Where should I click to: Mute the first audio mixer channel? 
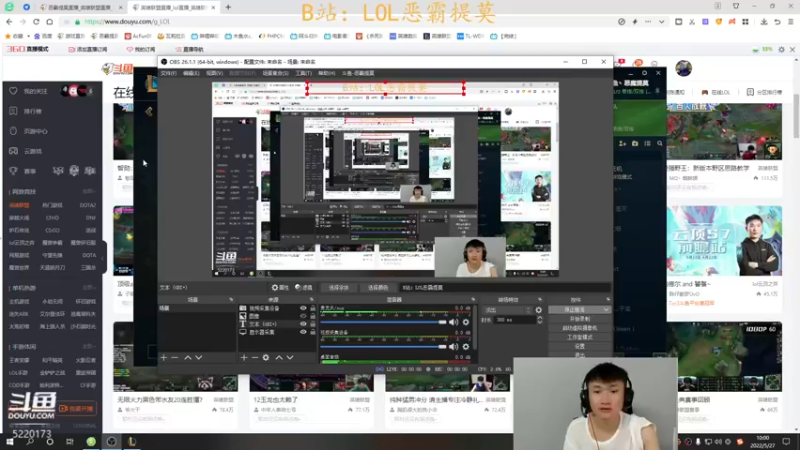454,322
